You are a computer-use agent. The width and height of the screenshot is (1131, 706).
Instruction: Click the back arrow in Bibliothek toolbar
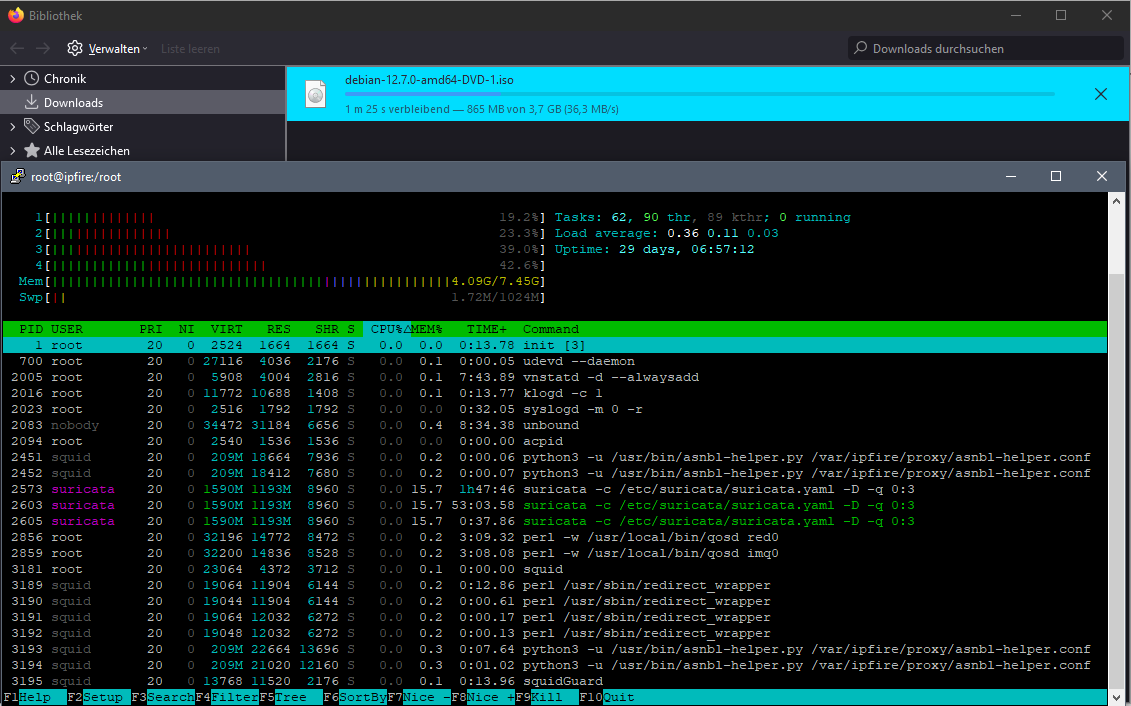(x=17, y=48)
